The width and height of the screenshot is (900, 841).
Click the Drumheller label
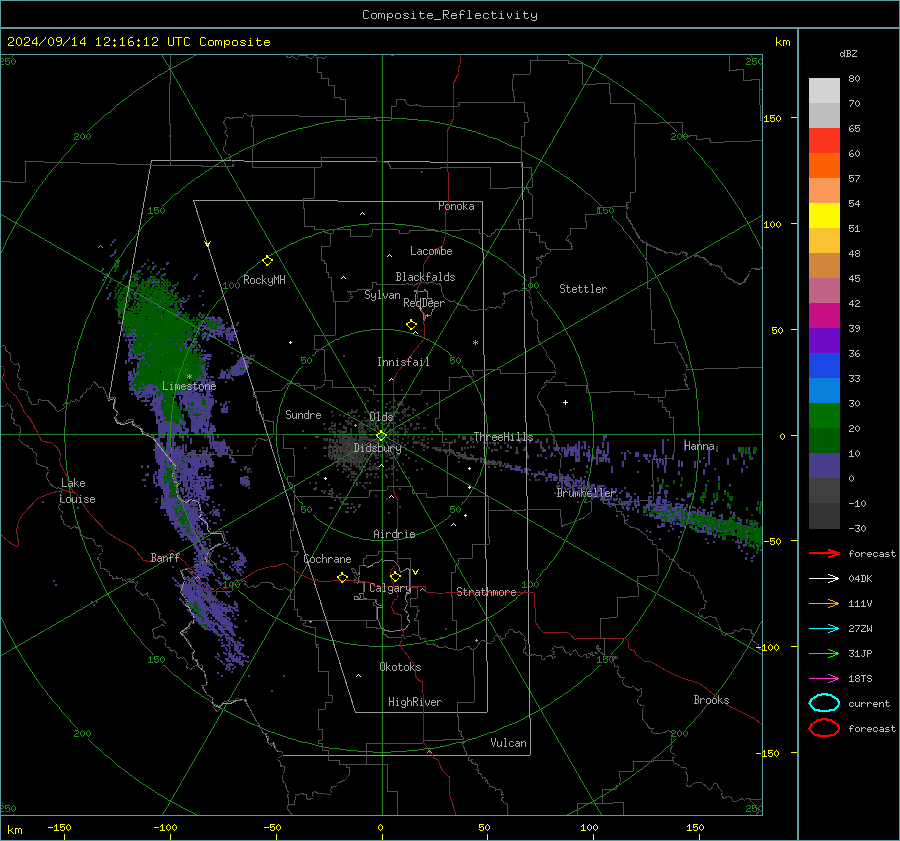[x=586, y=493]
